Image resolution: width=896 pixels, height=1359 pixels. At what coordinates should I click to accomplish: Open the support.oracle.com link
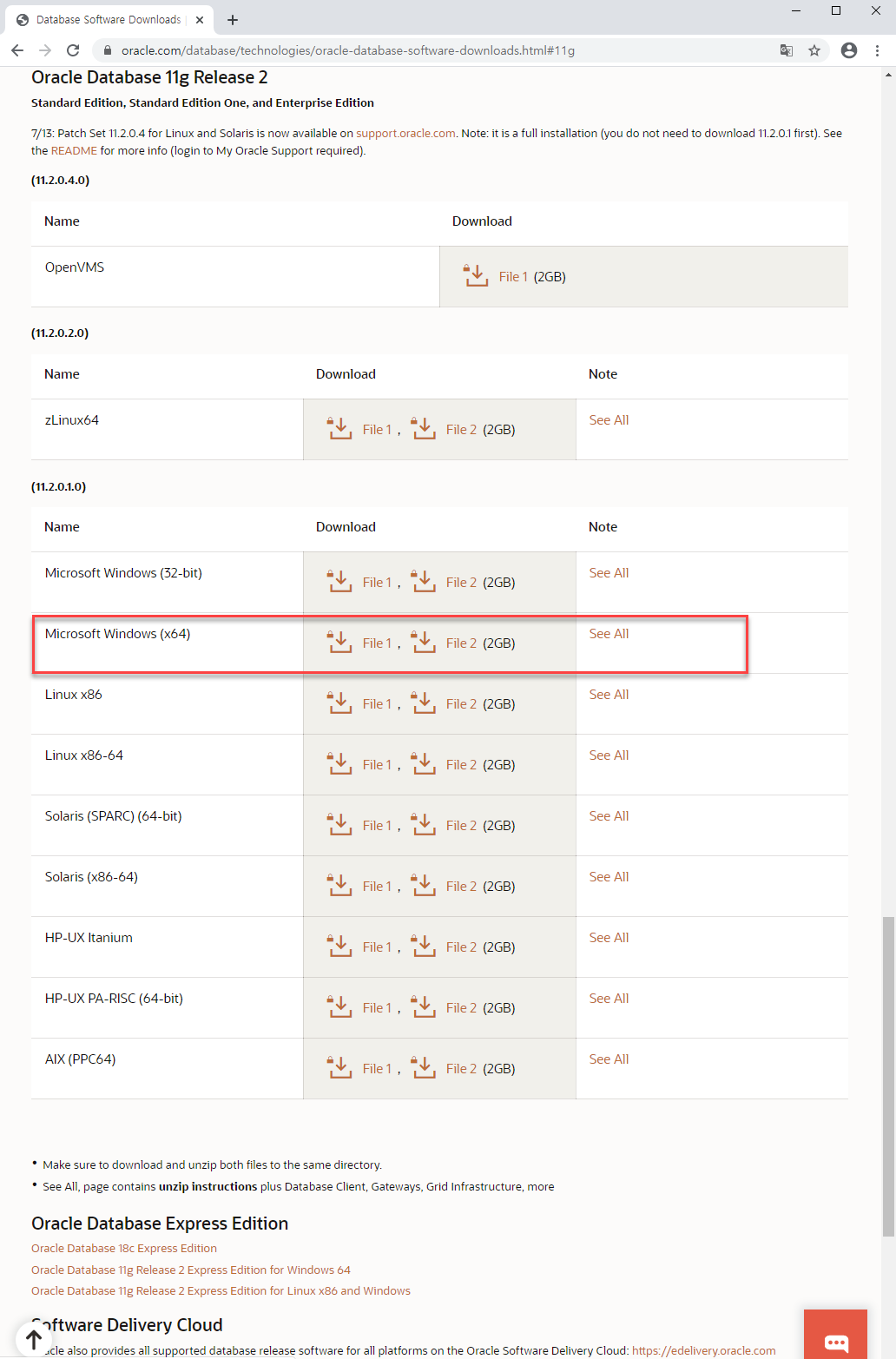(405, 133)
